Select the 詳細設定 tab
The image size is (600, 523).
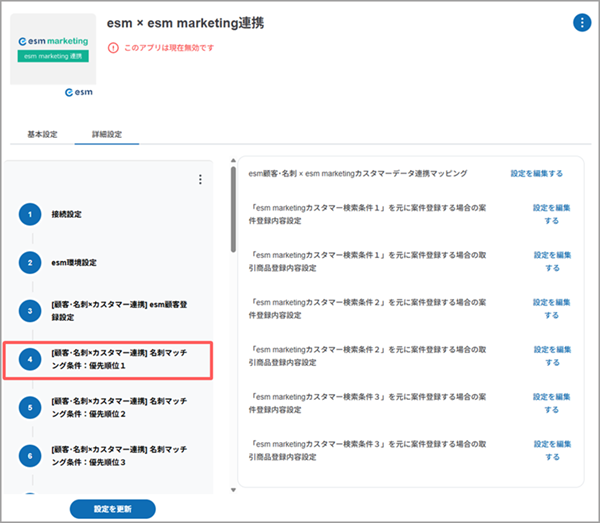tap(106, 134)
